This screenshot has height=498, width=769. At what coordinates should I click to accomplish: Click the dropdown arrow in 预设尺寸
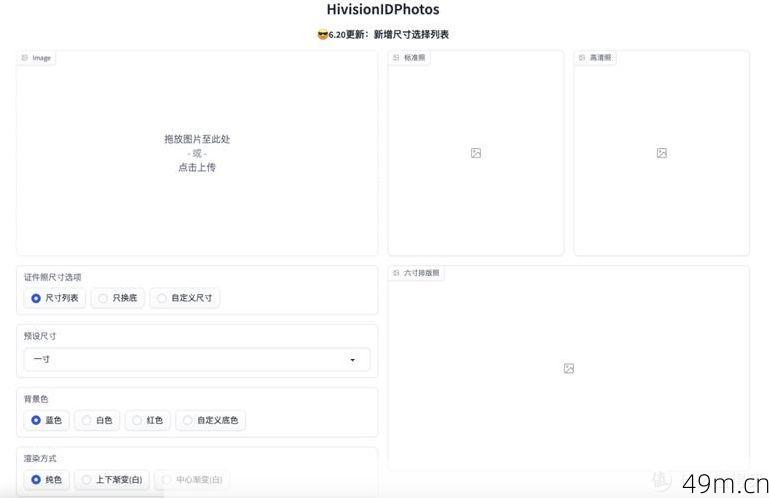click(353, 360)
